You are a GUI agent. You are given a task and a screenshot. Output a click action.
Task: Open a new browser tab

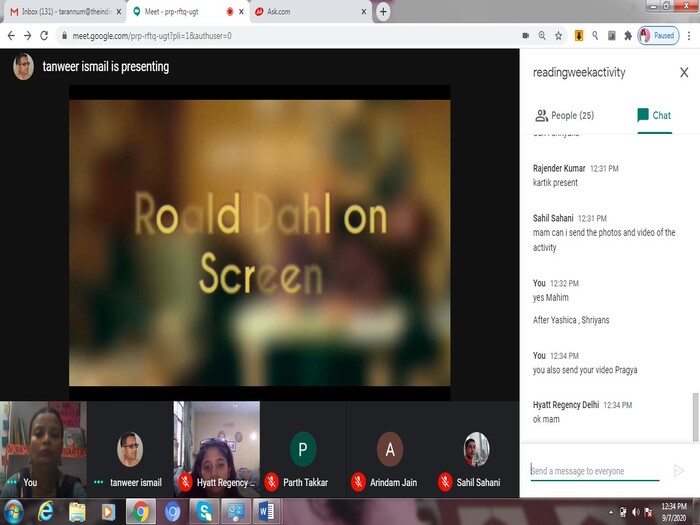point(383,12)
